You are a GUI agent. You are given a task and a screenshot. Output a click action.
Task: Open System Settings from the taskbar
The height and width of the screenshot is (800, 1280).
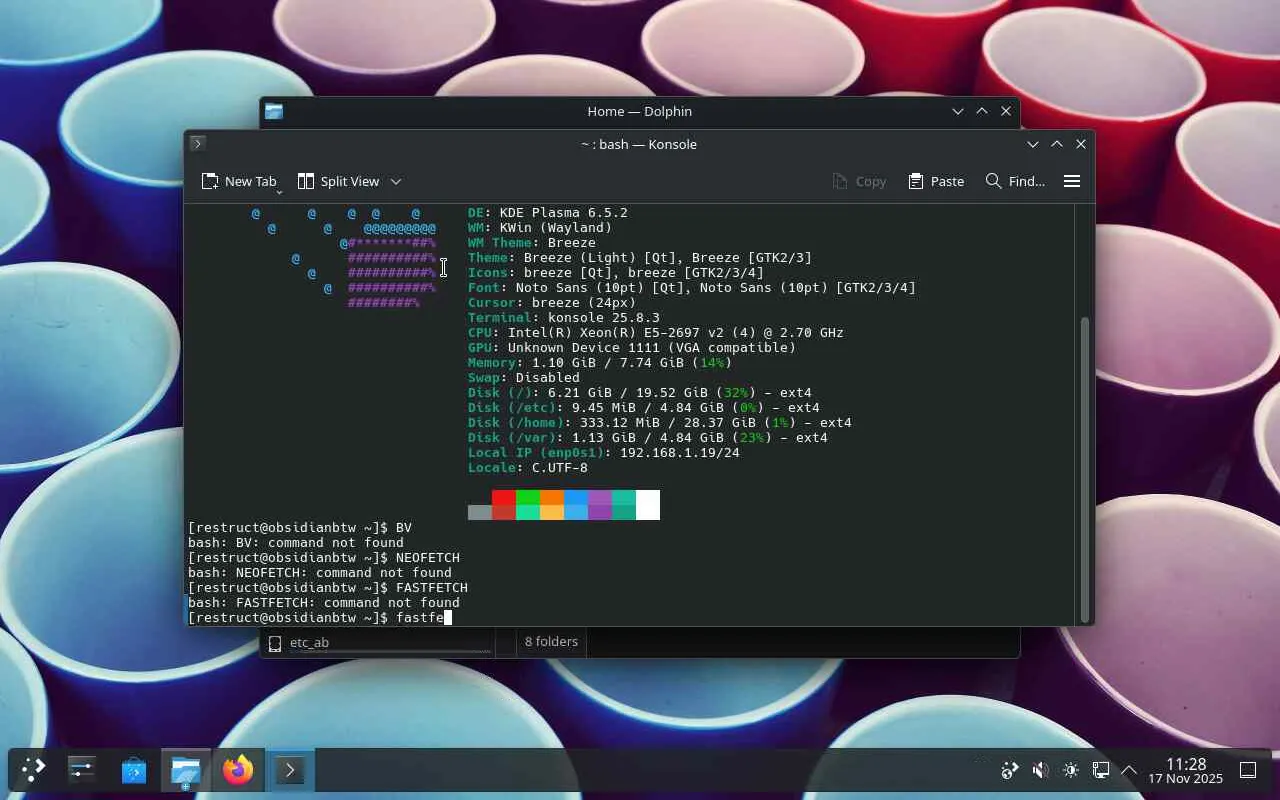click(x=82, y=770)
